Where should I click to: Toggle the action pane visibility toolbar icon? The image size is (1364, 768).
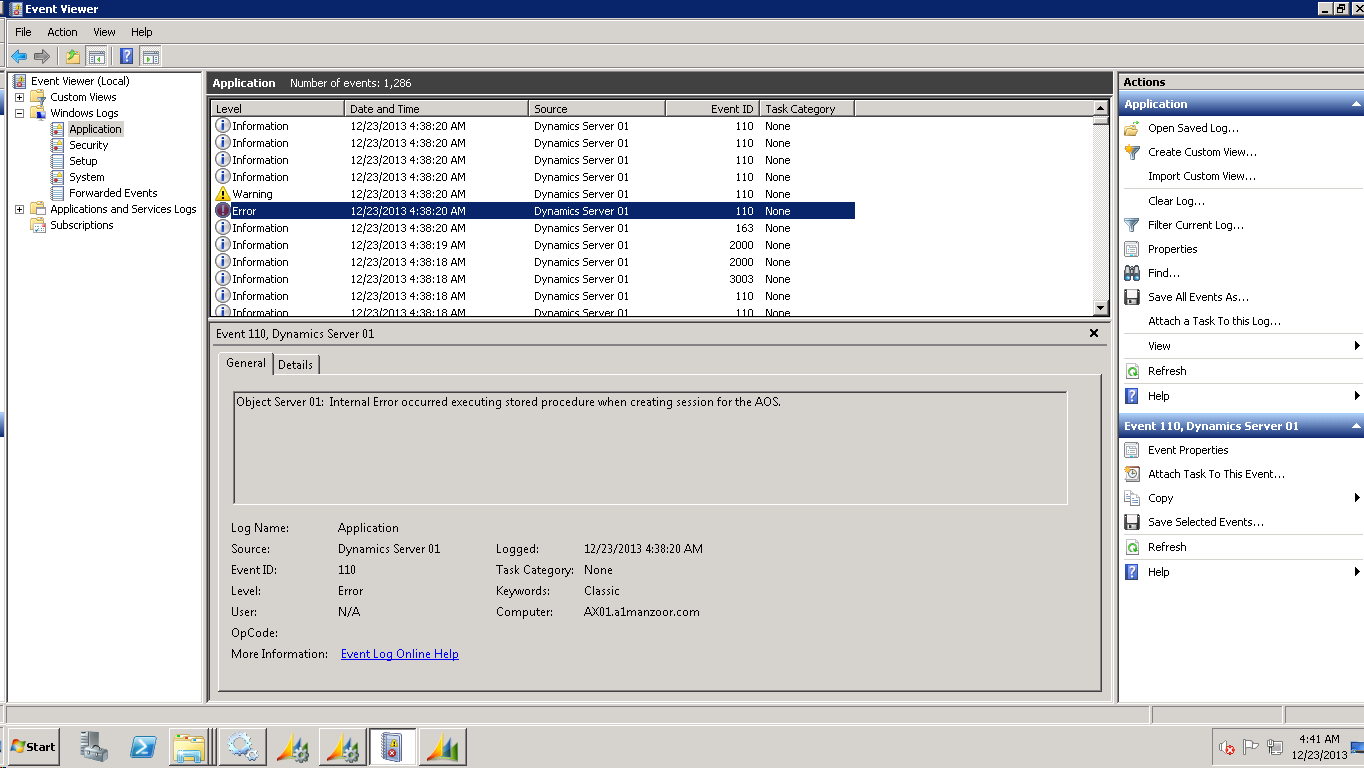(x=149, y=56)
